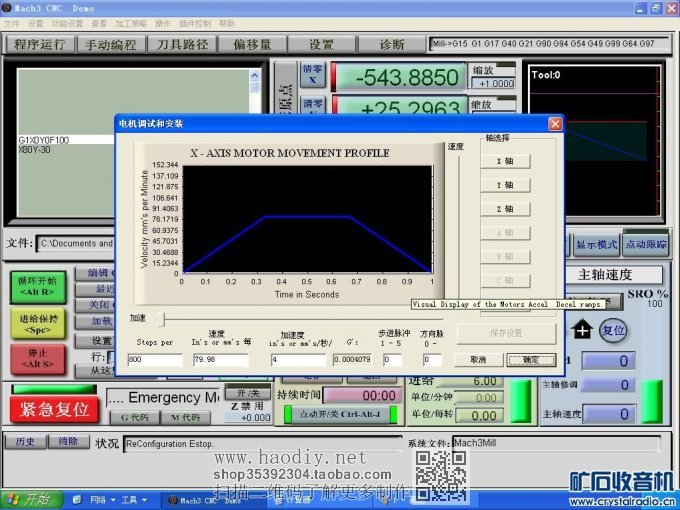Screen dimensions: 680x510
Task: Select Y 轴 in axis selection
Action: pyautogui.click(x=505, y=185)
